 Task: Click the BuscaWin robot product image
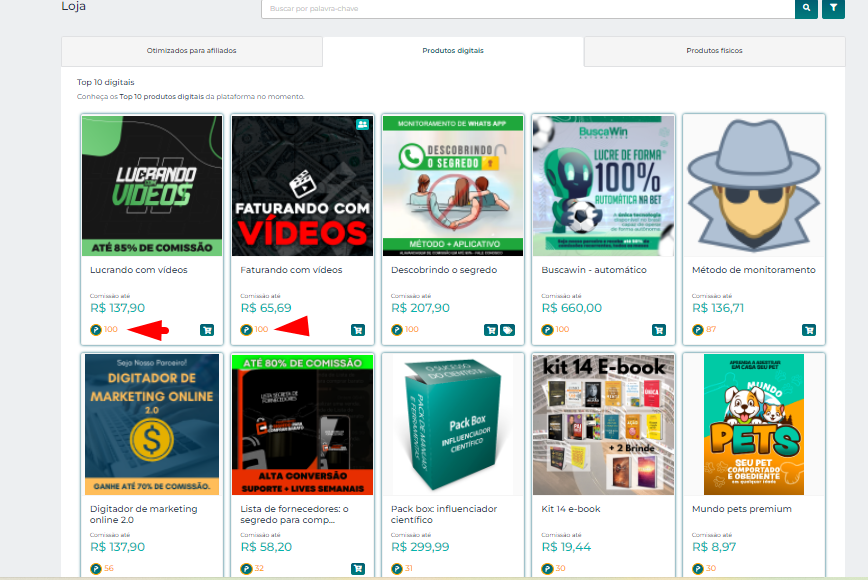(x=603, y=186)
